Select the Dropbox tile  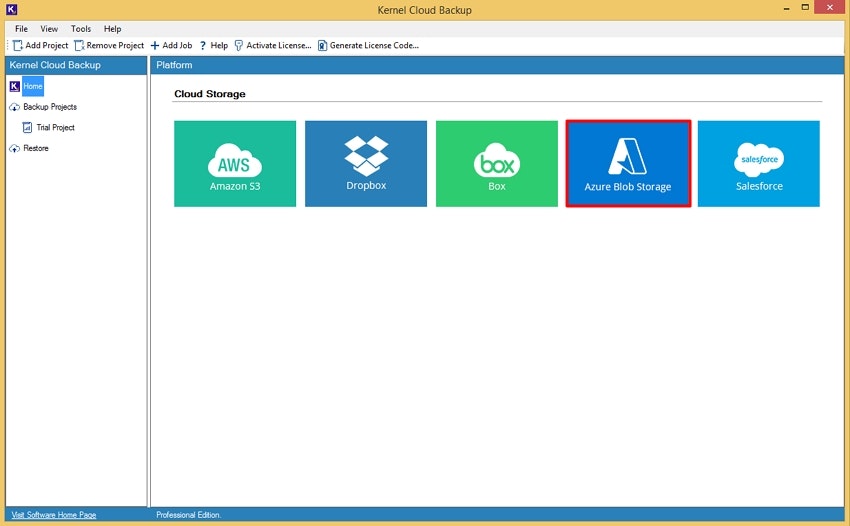pos(366,164)
